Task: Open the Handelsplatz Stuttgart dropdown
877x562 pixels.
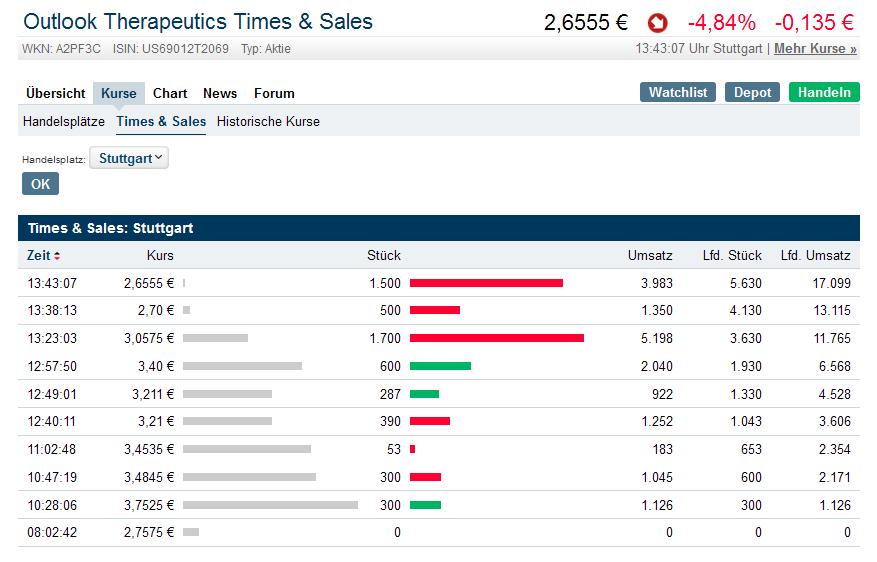Action: click(129, 158)
